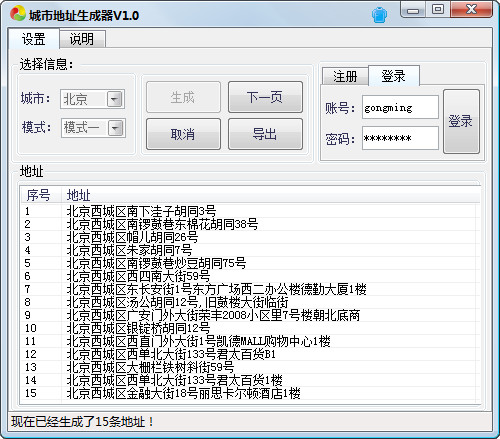The image size is (500, 439).
Task: Select row 东长安街1号东方广场 address
Action: pyautogui.click(x=250, y=289)
